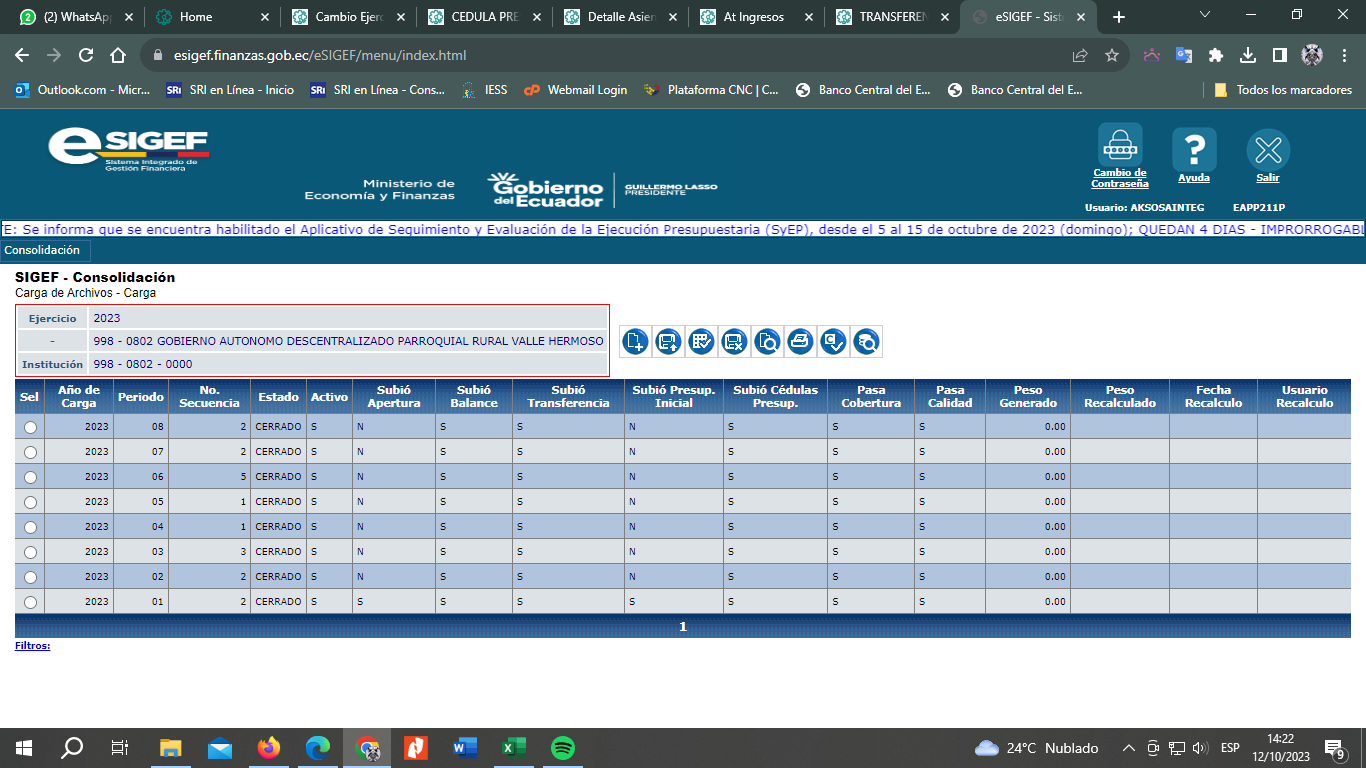Screen dimensions: 1366x768
Task: Click the 'C' with checkmark icon
Action: (x=833, y=342)
